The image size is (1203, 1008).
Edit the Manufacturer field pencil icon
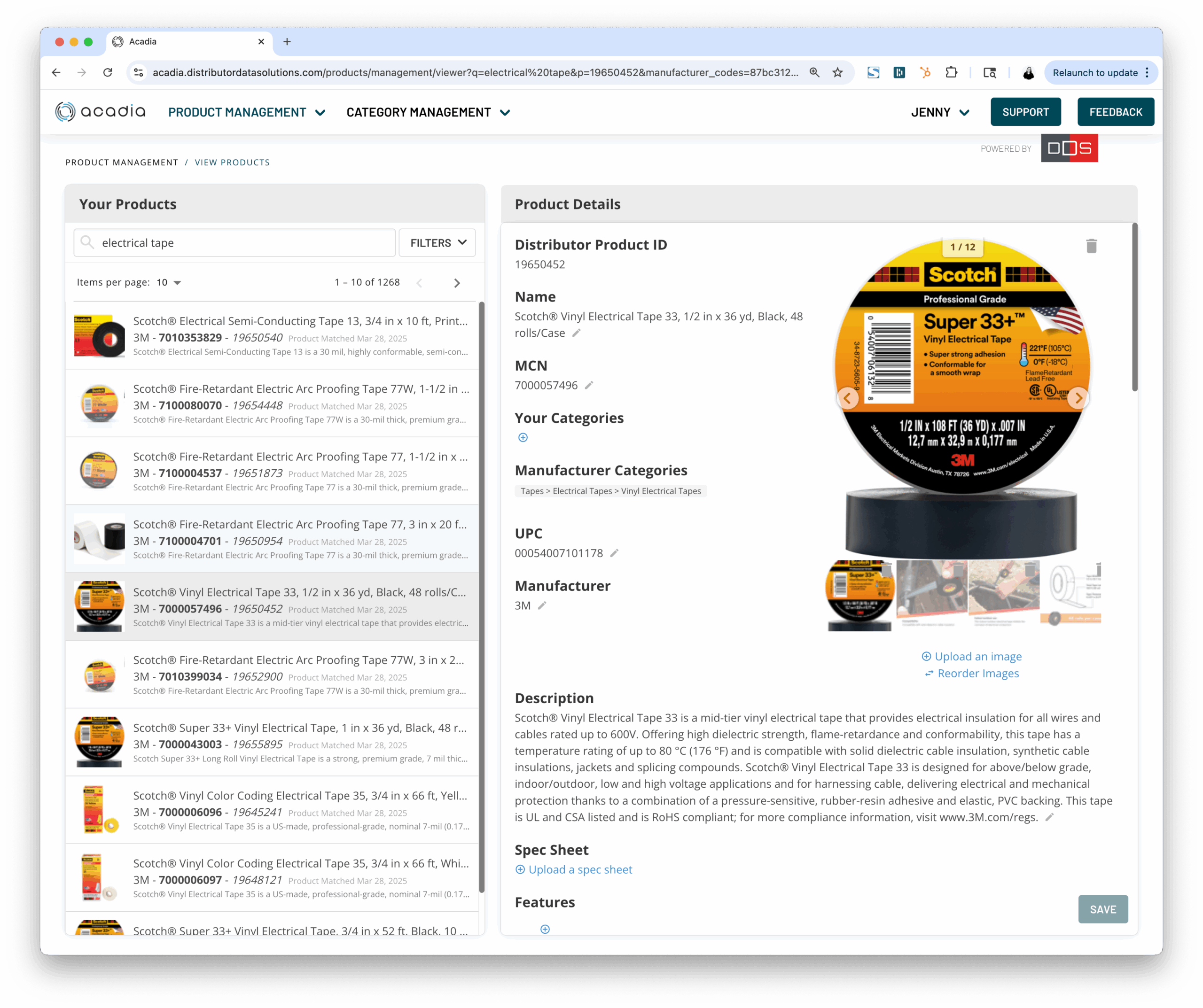(542, 606)
